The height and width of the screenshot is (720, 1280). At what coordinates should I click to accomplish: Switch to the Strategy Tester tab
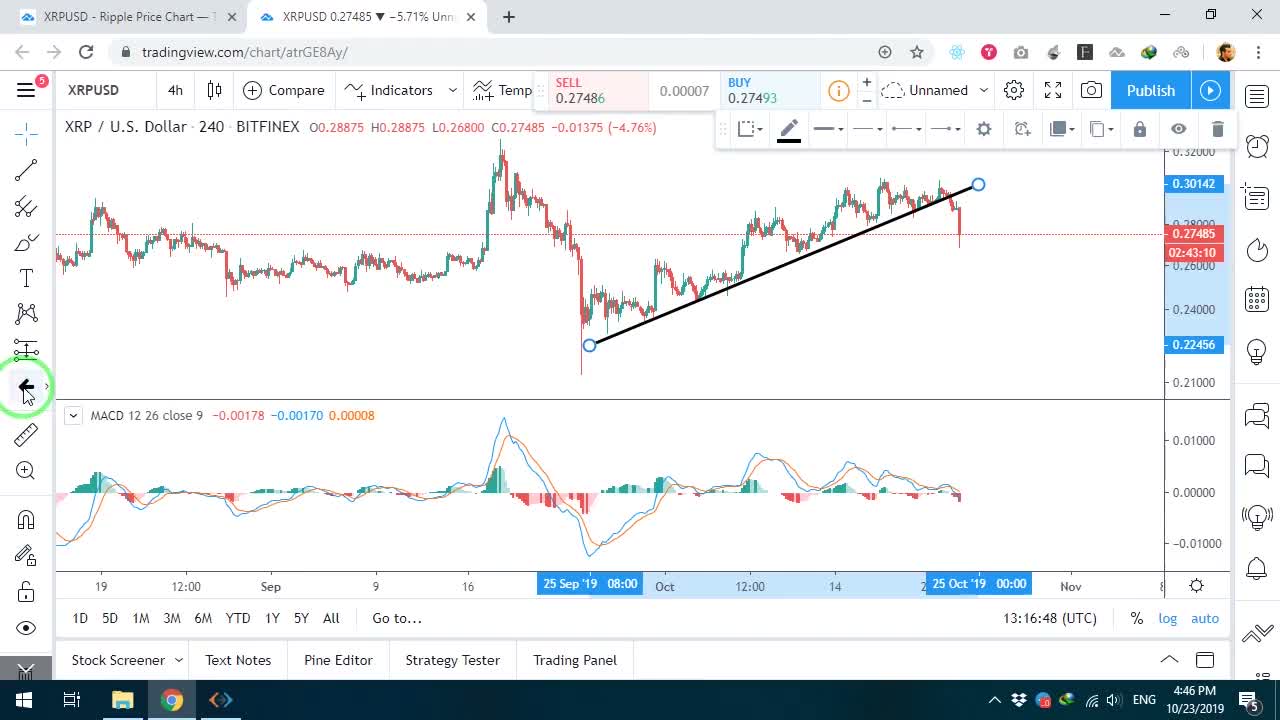click(x=452, y=660)
